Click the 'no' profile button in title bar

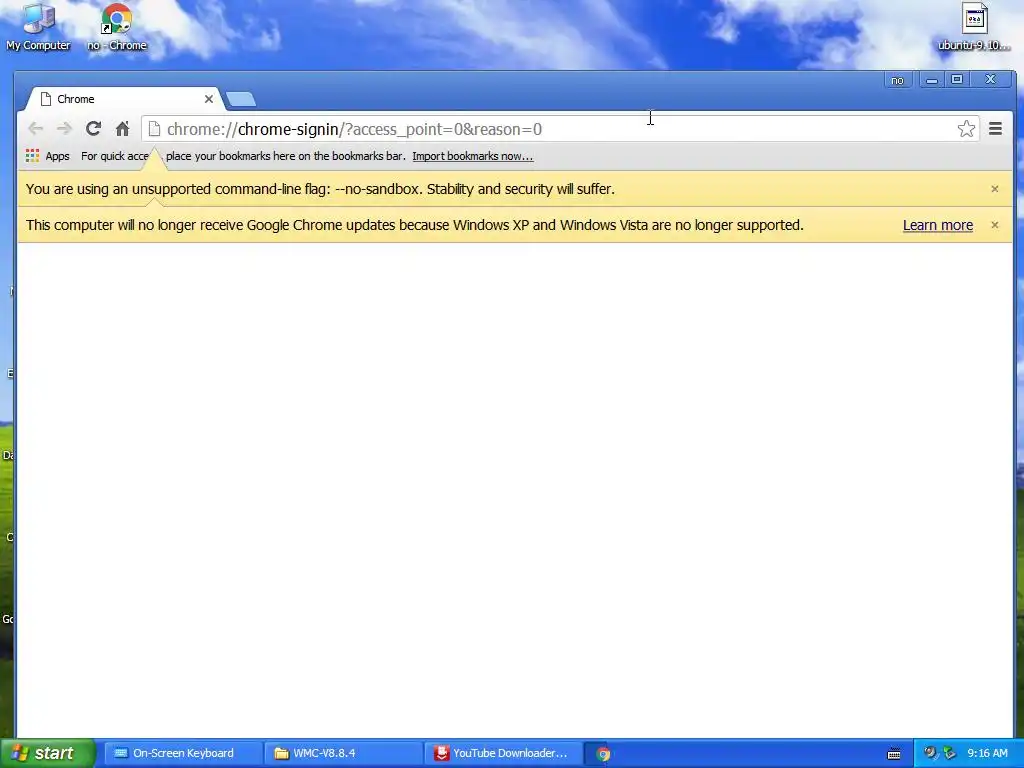[x=897, y=80]
